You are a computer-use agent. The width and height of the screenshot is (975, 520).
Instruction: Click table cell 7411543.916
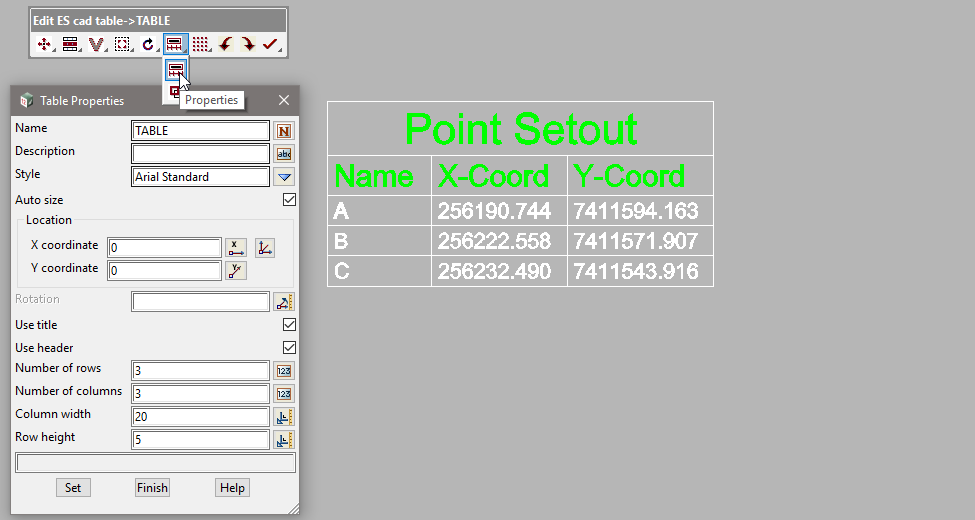coord(640,271)
